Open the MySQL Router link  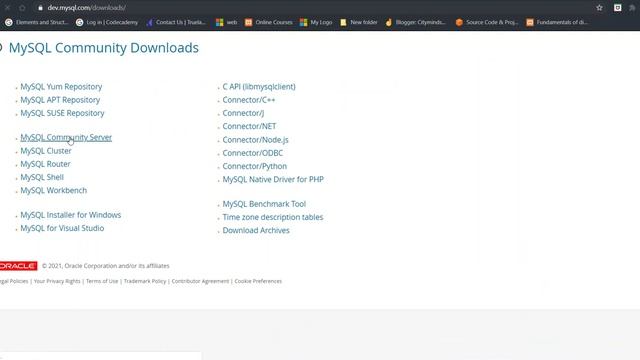tap(45, 164)
